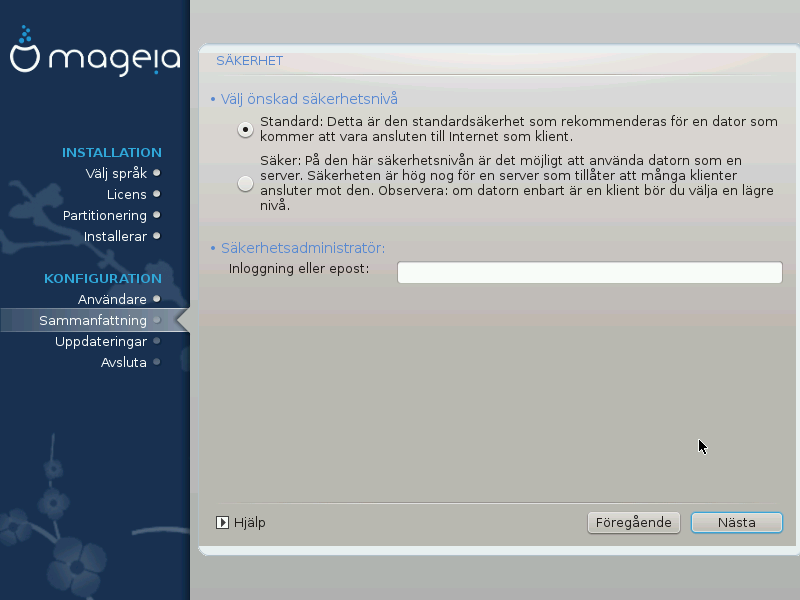Click the Installerar sidebar step

[115, 236]
